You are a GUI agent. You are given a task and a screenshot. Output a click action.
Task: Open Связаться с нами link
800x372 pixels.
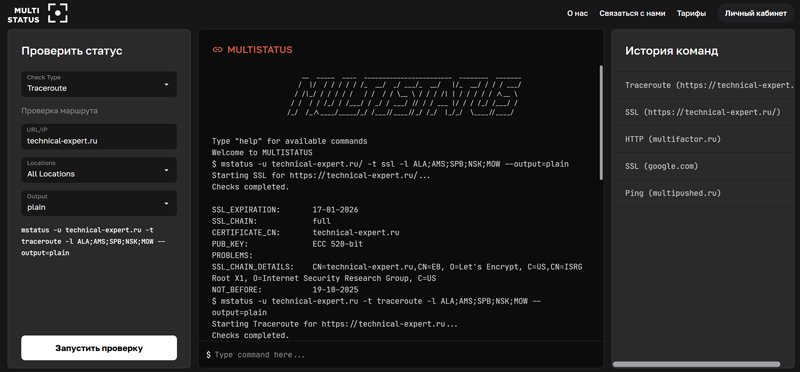click(x=632, y=14)
